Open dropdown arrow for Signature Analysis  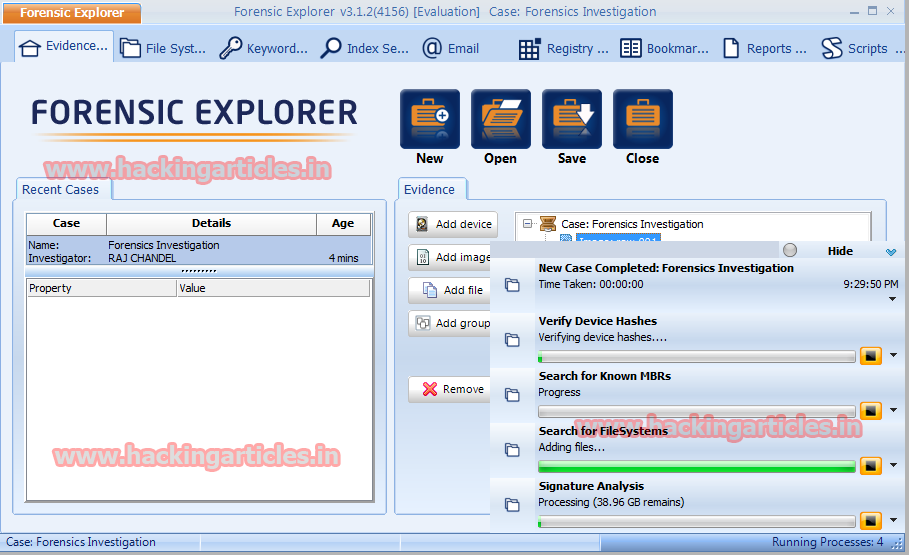pos(893,520)
